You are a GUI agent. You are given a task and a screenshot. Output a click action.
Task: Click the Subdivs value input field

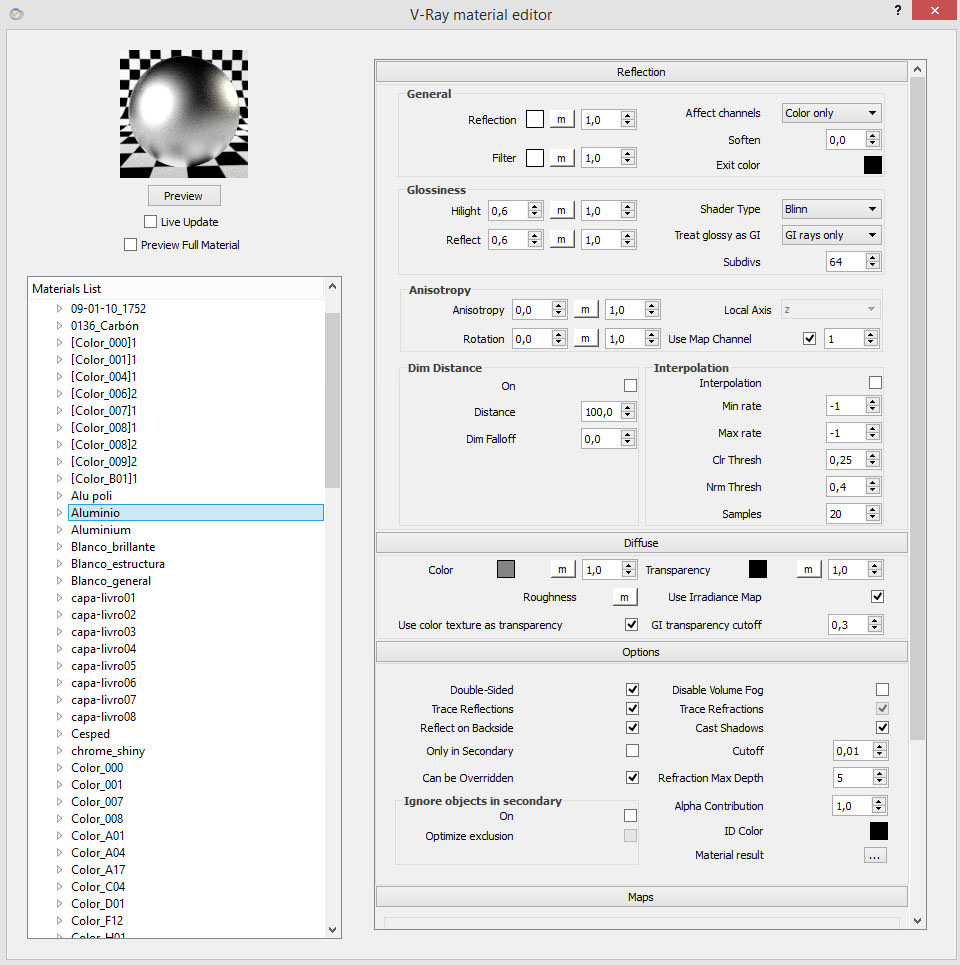[845, 262]
